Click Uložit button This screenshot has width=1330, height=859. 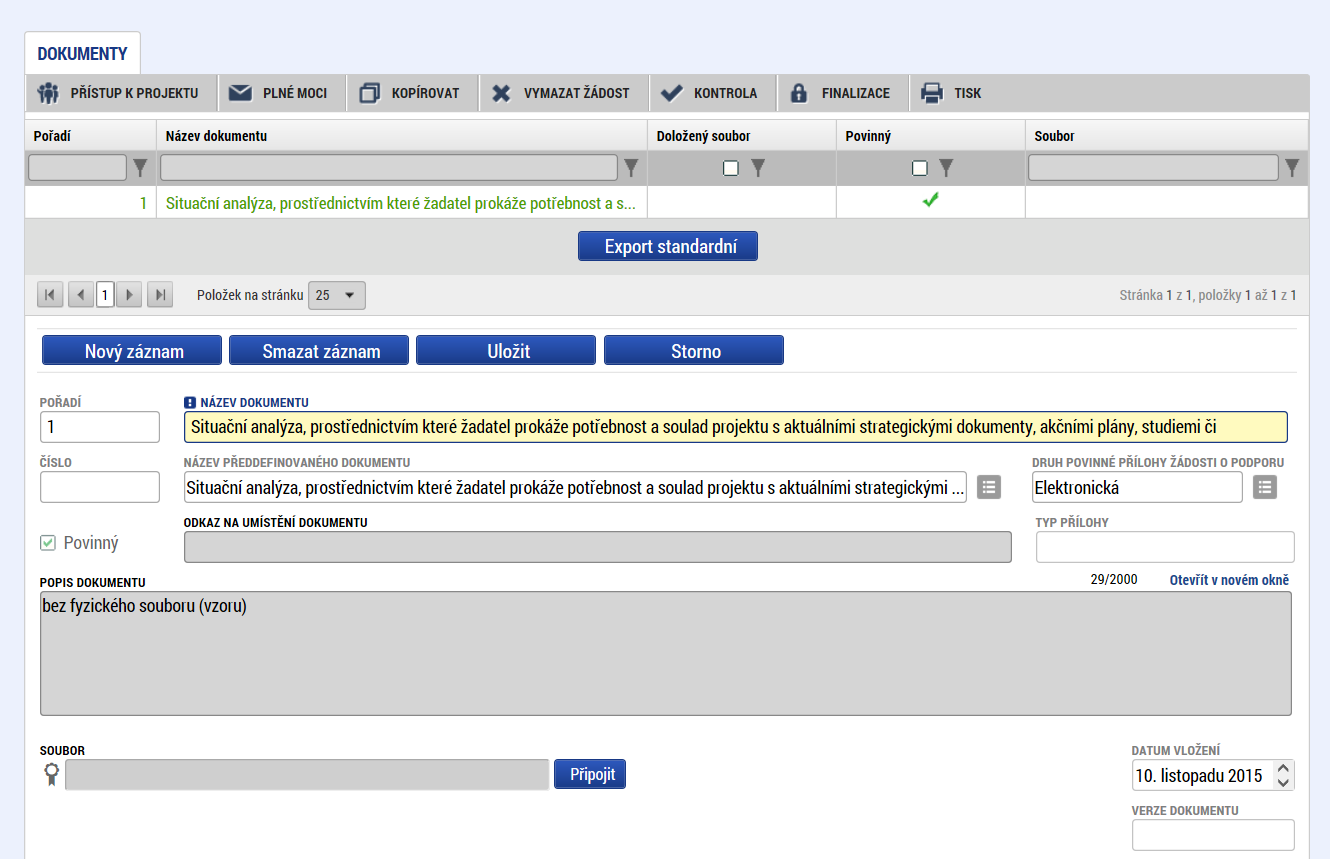[x=506, y=351]
